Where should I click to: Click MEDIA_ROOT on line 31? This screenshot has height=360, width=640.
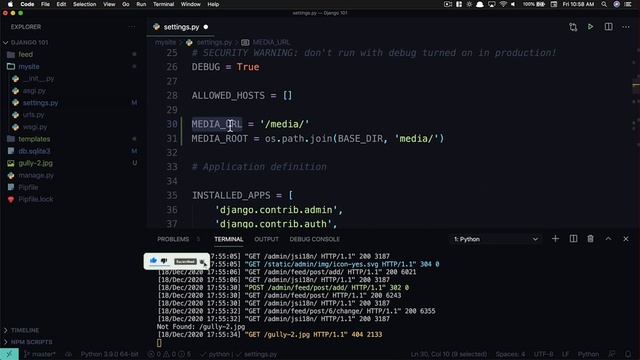point(220,139)
